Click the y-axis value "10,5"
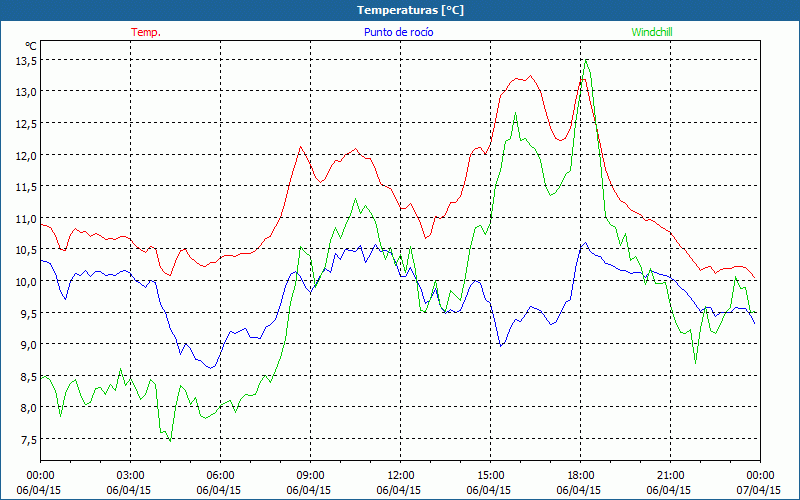 pyautogui.click(x=26, y=249)
